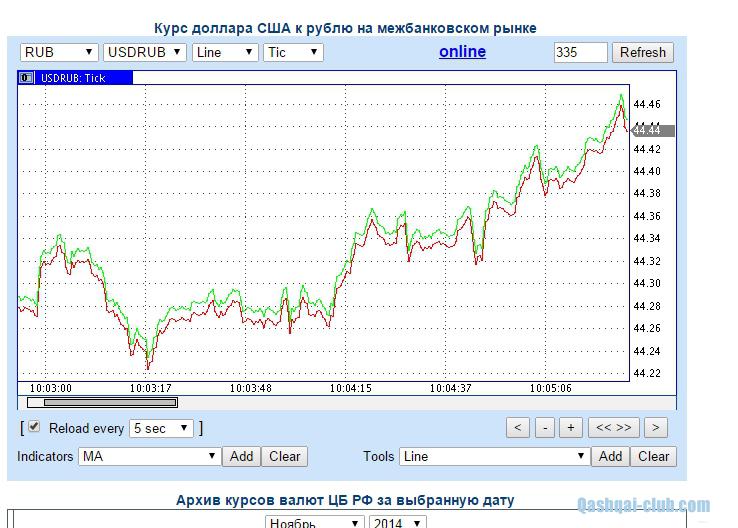Expand the USDRUB pair dropdown
The height and width of the screenshot is (528, 738).
tap(145, 52)
